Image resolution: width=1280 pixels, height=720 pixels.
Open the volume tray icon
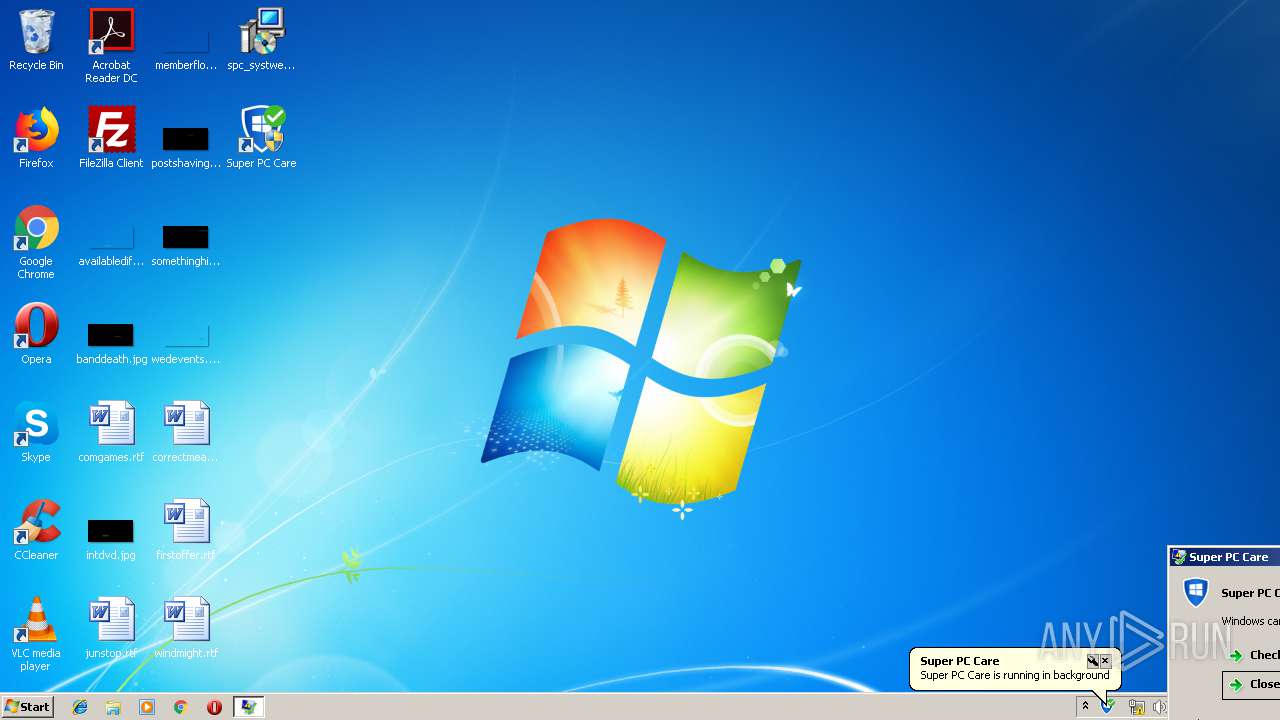[x=1159, y=707]
